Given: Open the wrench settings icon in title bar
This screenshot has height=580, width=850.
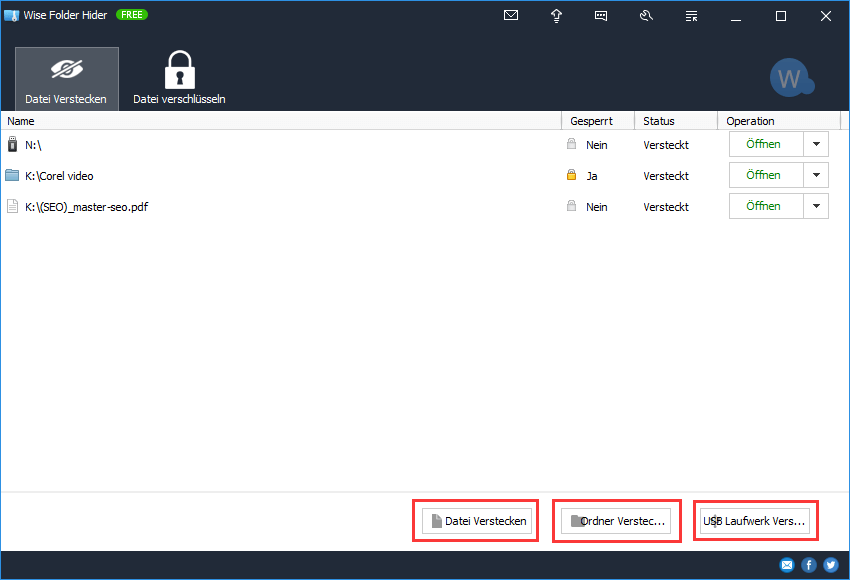Looking at the screenshot, I should point(646,16).
